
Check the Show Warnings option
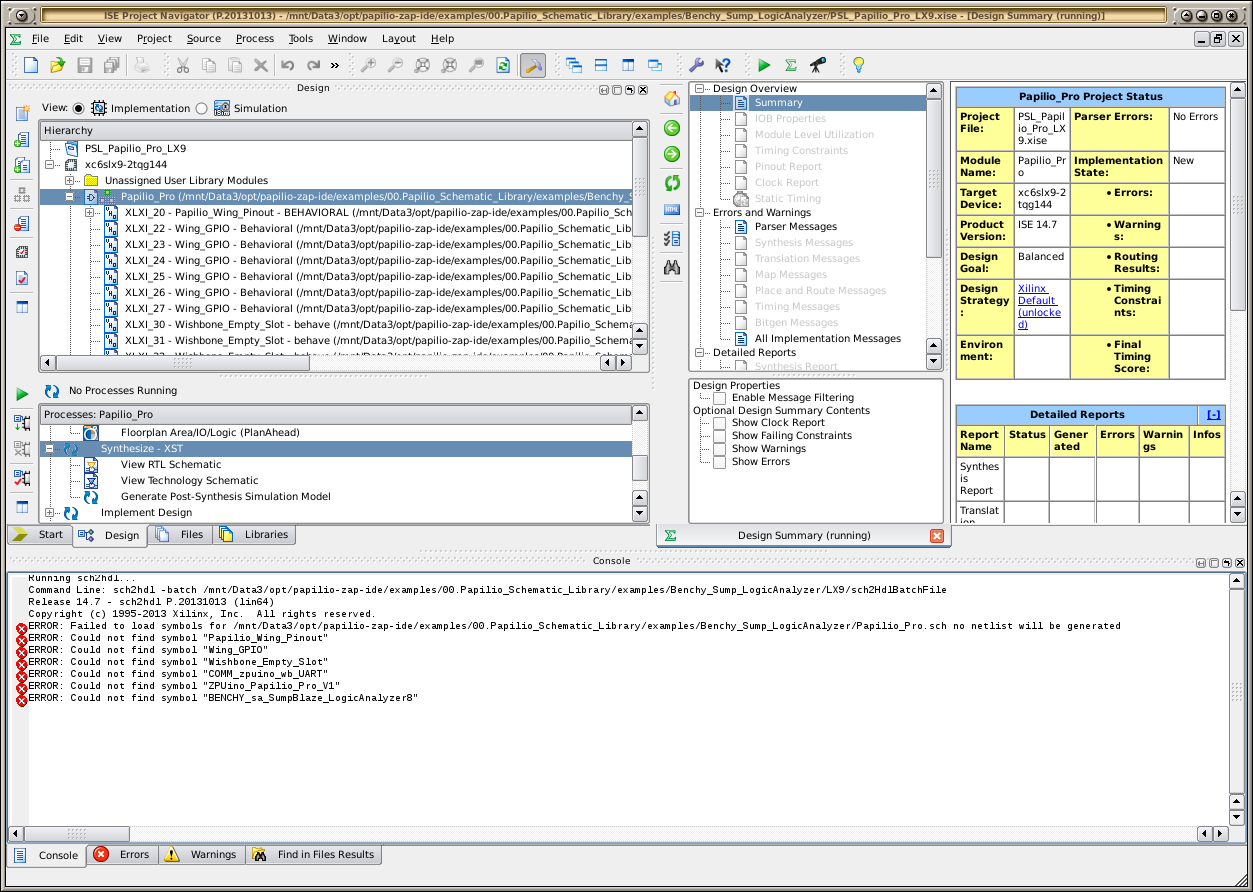(720, 449)
